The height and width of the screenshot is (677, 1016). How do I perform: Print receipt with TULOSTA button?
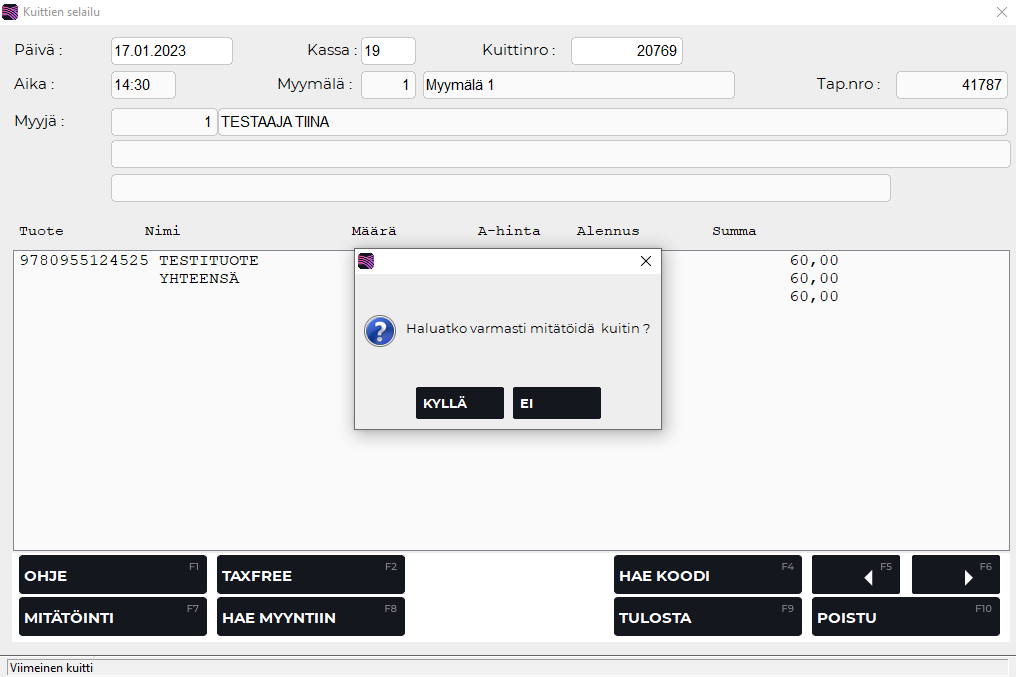(x=707, y=617)
